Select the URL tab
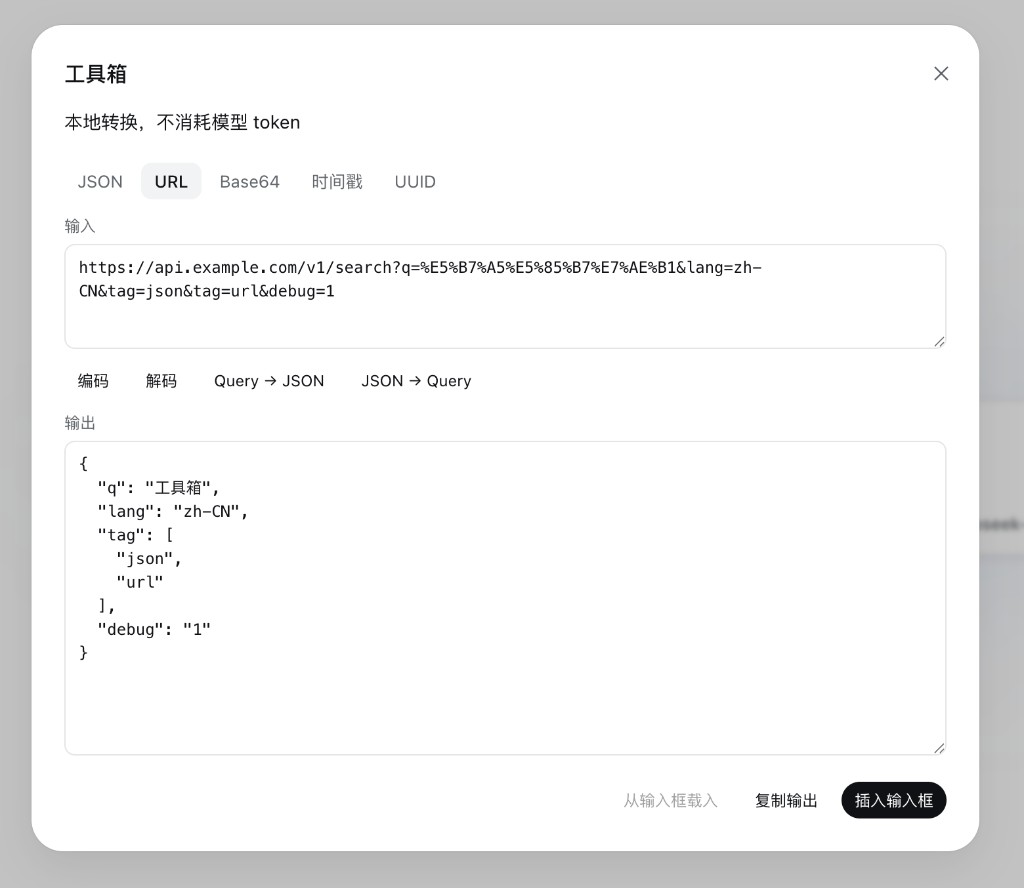 pos(171,182)
